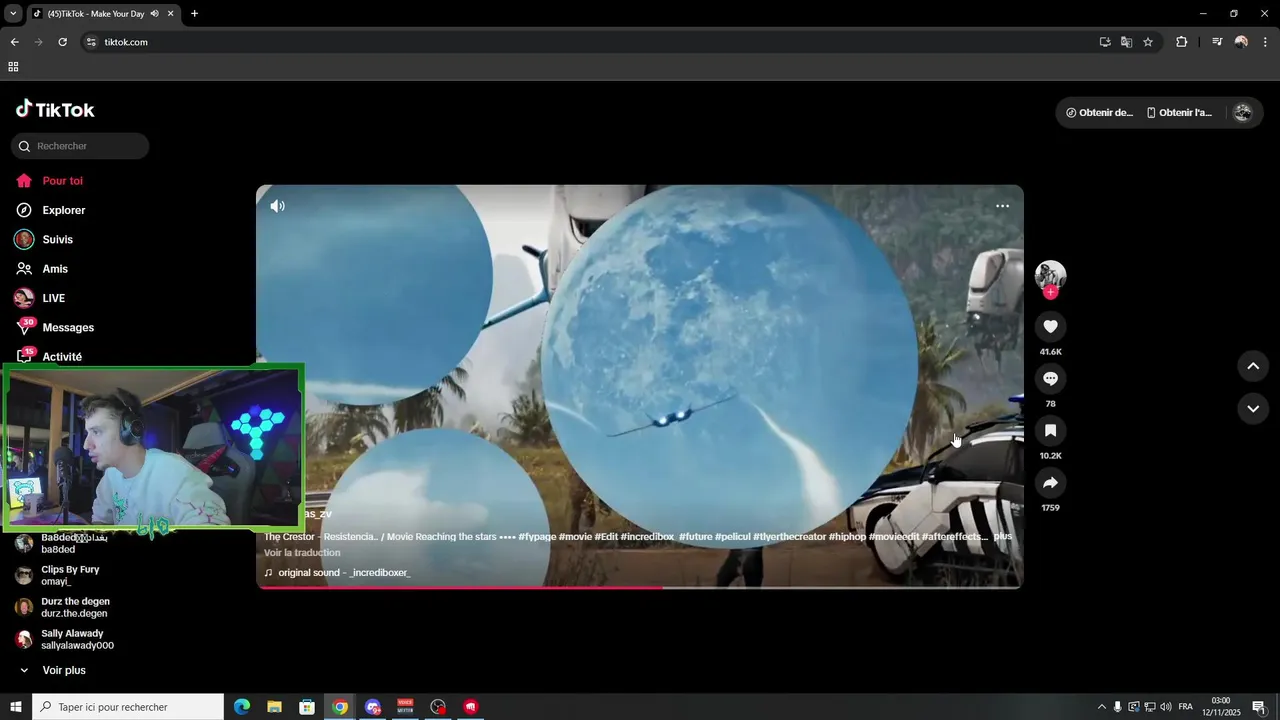Screen dimensions: 1280x720
Task: Open the Chrome apps grid shortcut
Action: [13, 67]
